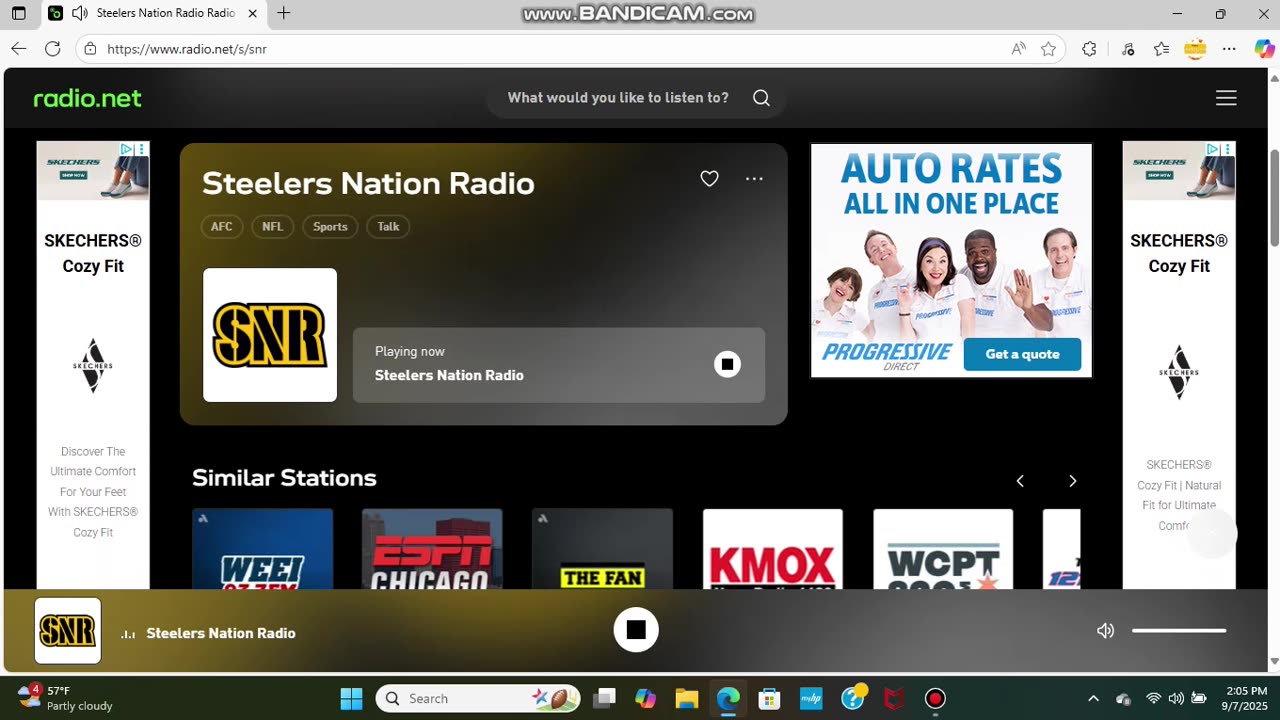Add Steelers Nation Radio to favorites heart

tap(709, 179)
